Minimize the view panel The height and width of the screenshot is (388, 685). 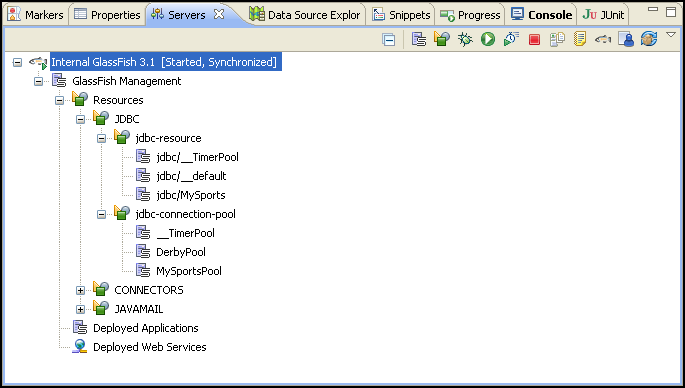pos(653,9)
